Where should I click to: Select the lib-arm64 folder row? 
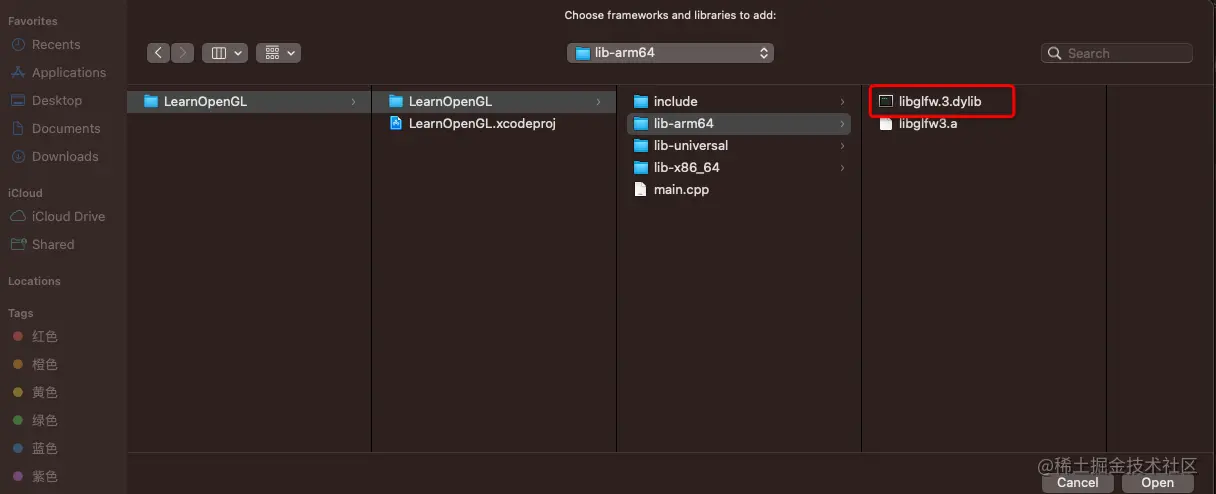[739, 123]
